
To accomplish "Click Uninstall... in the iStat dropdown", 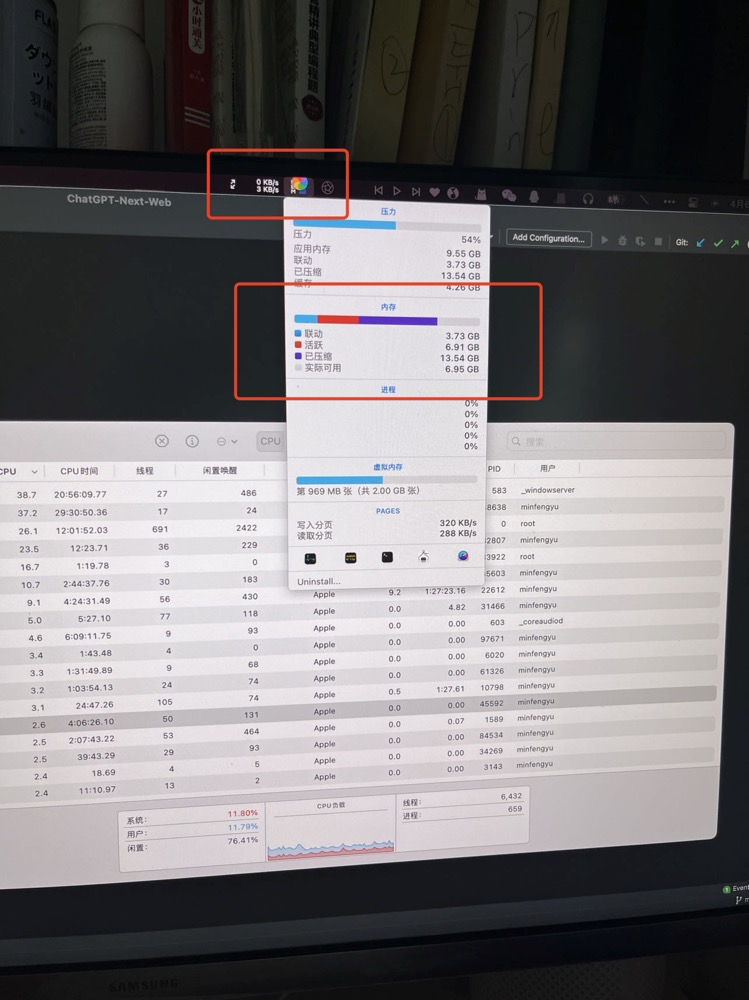I will click(319, 581).
